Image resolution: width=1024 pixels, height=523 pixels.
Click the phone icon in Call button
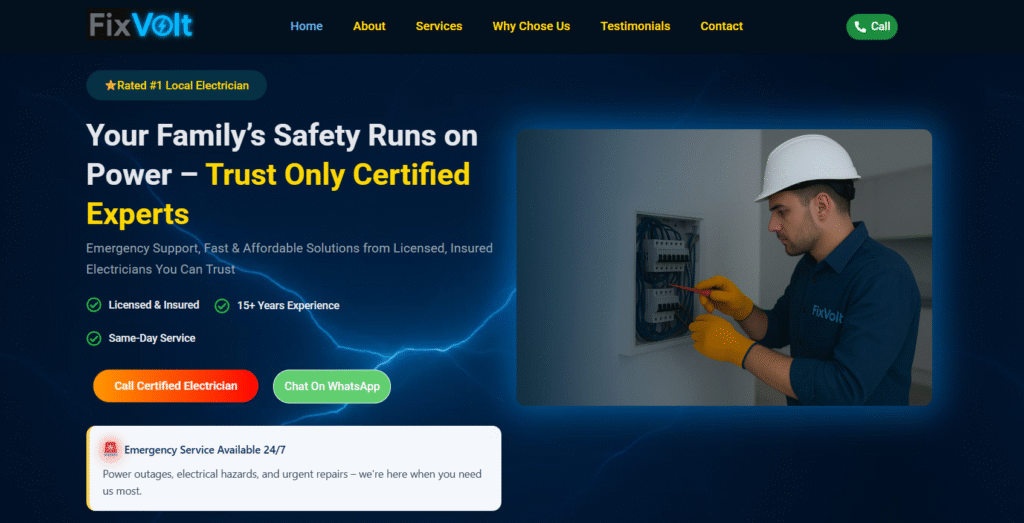point(860,27)
